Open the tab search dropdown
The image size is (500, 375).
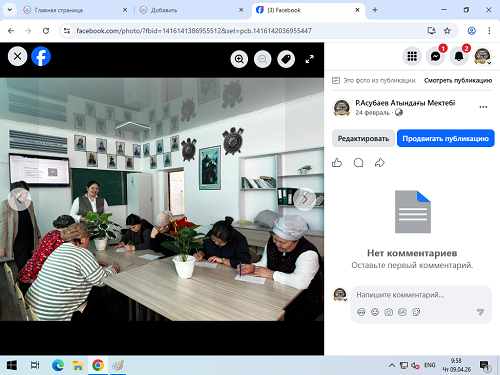[x=10, y=10]
